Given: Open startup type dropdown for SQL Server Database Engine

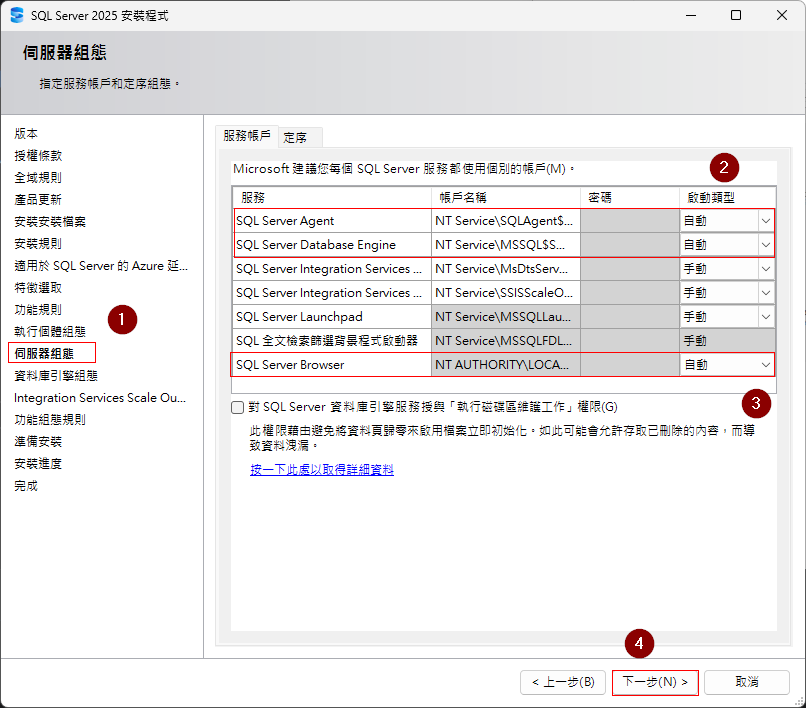Looking at the screenshot, I should click(x=766, y=245).
